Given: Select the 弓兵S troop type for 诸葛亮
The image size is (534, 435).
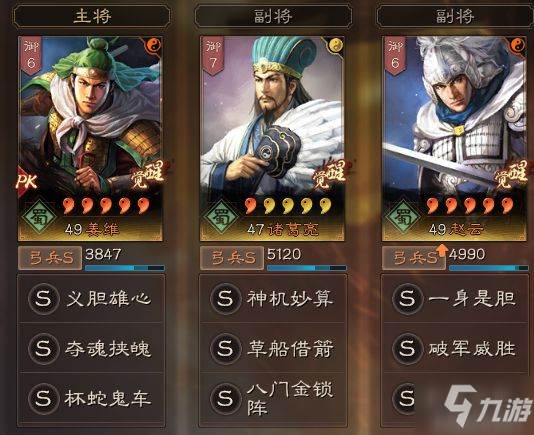Looking at the screenshot, I should click(x=232, y=258).
